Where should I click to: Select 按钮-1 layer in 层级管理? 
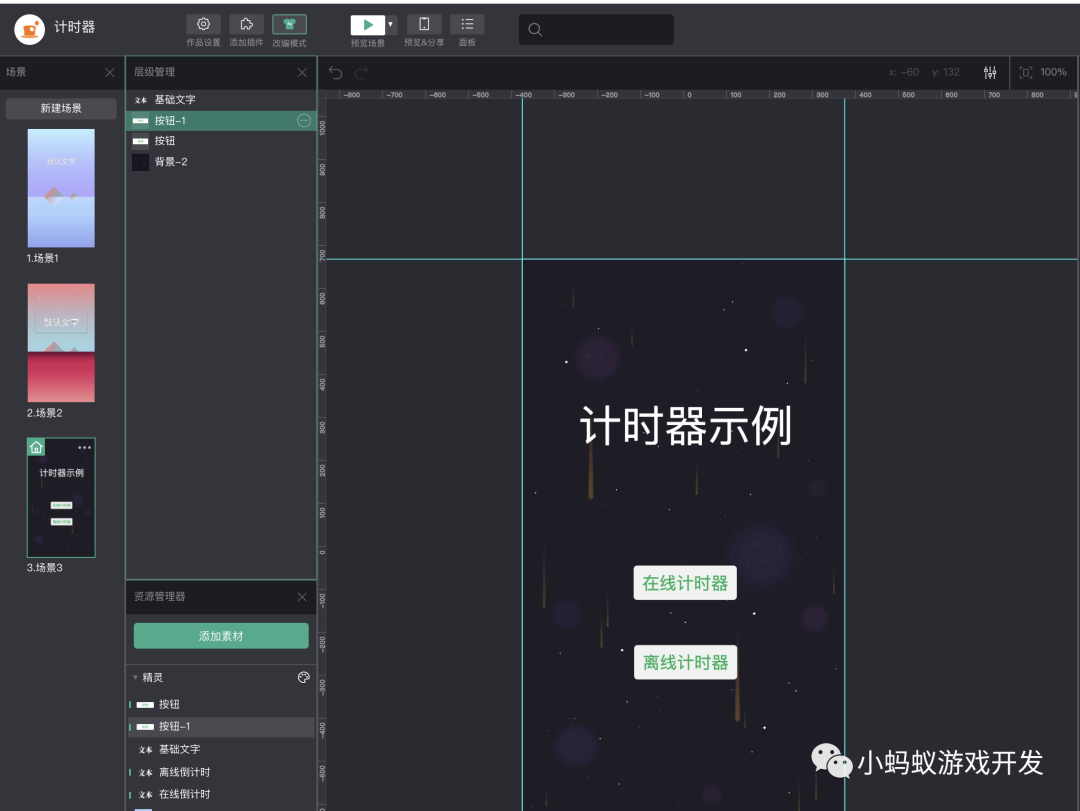221,121
